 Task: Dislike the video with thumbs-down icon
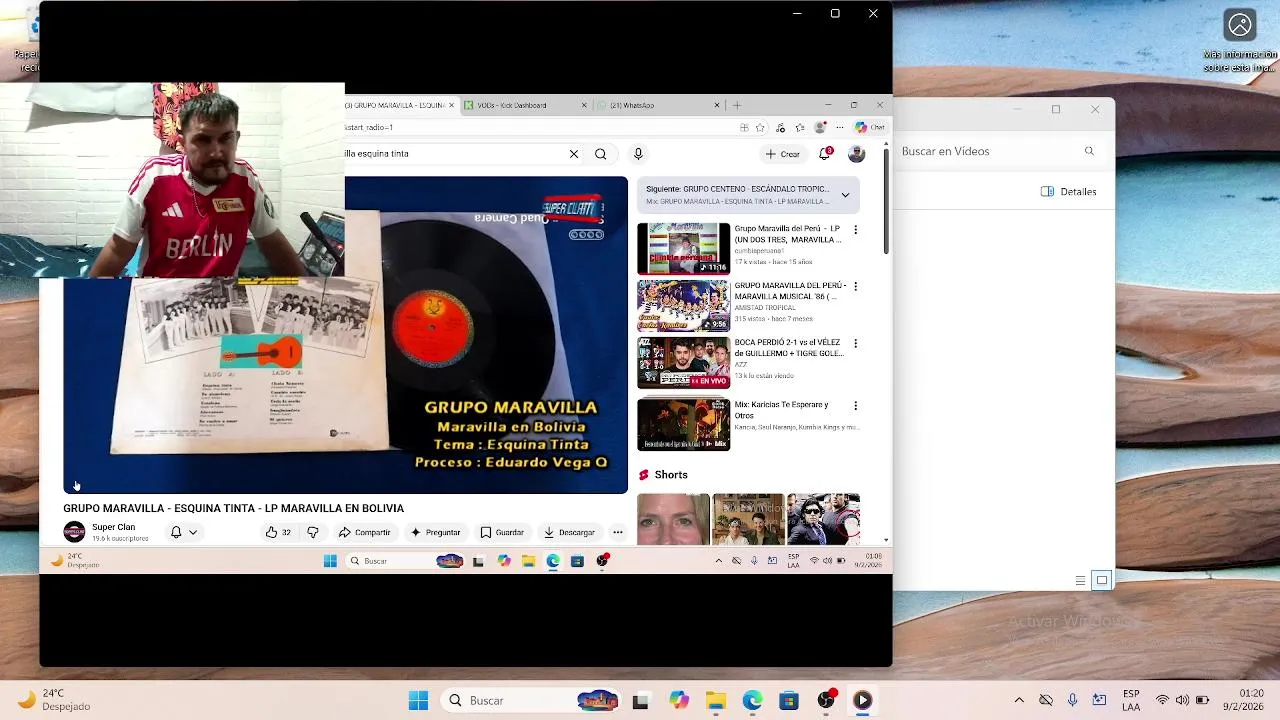pos(312,532)
